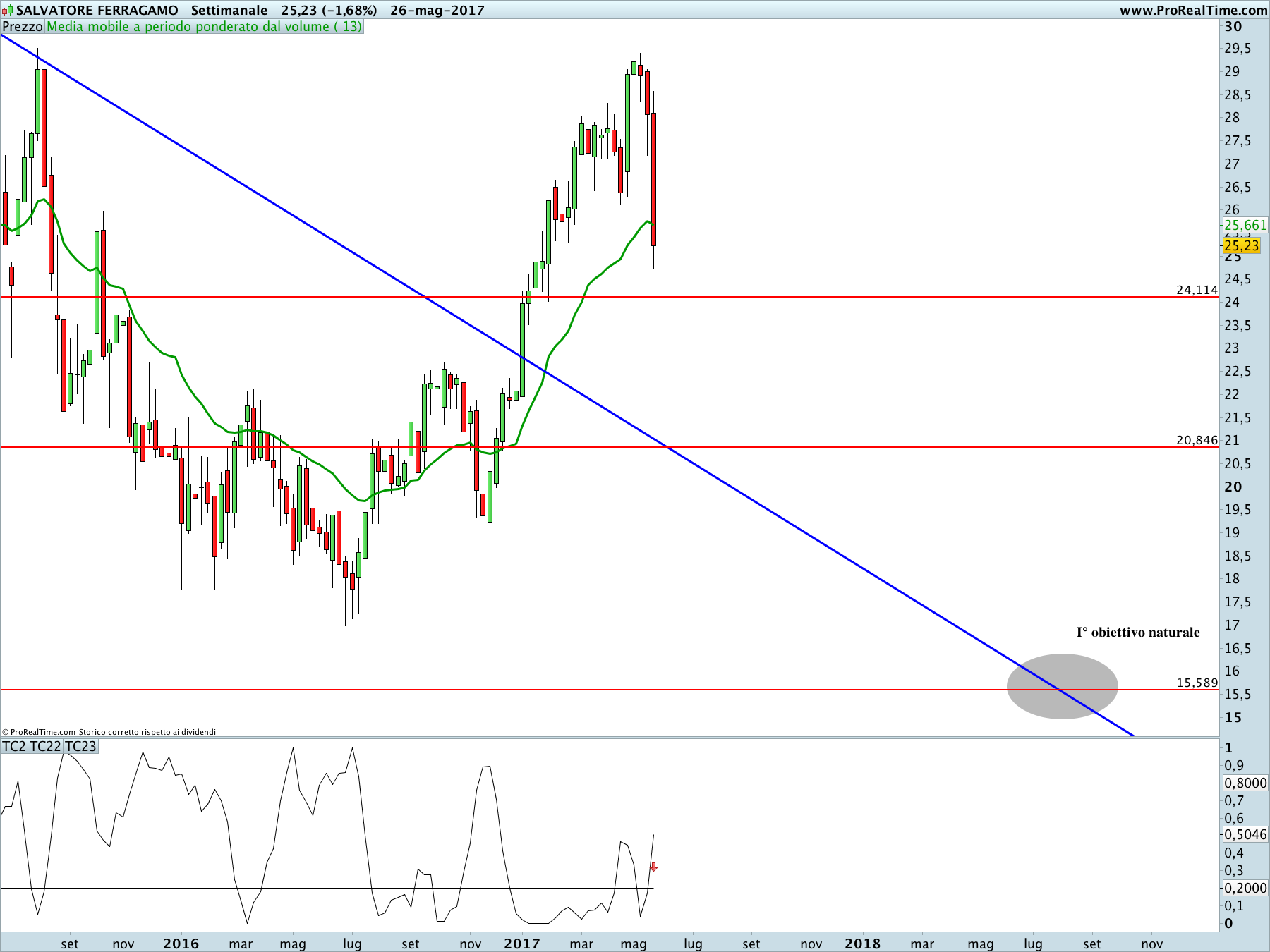
Task: Select the TC2 indicator label
Action: (x=14, y=746)
